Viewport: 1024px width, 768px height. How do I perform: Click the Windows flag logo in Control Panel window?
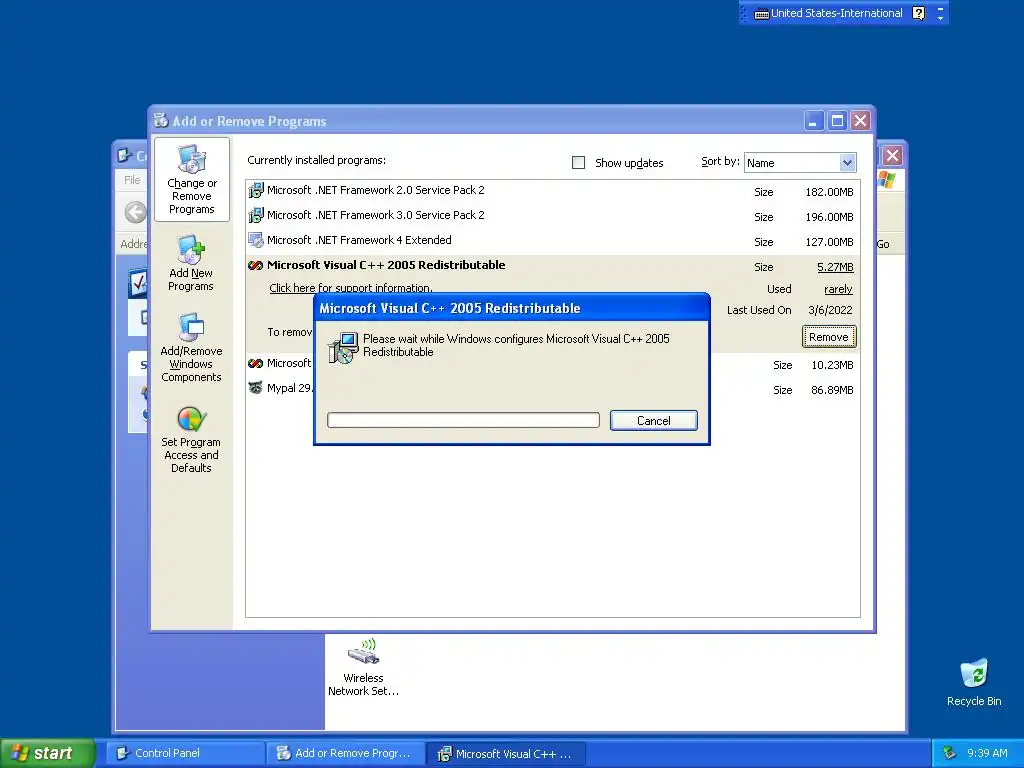886,180
